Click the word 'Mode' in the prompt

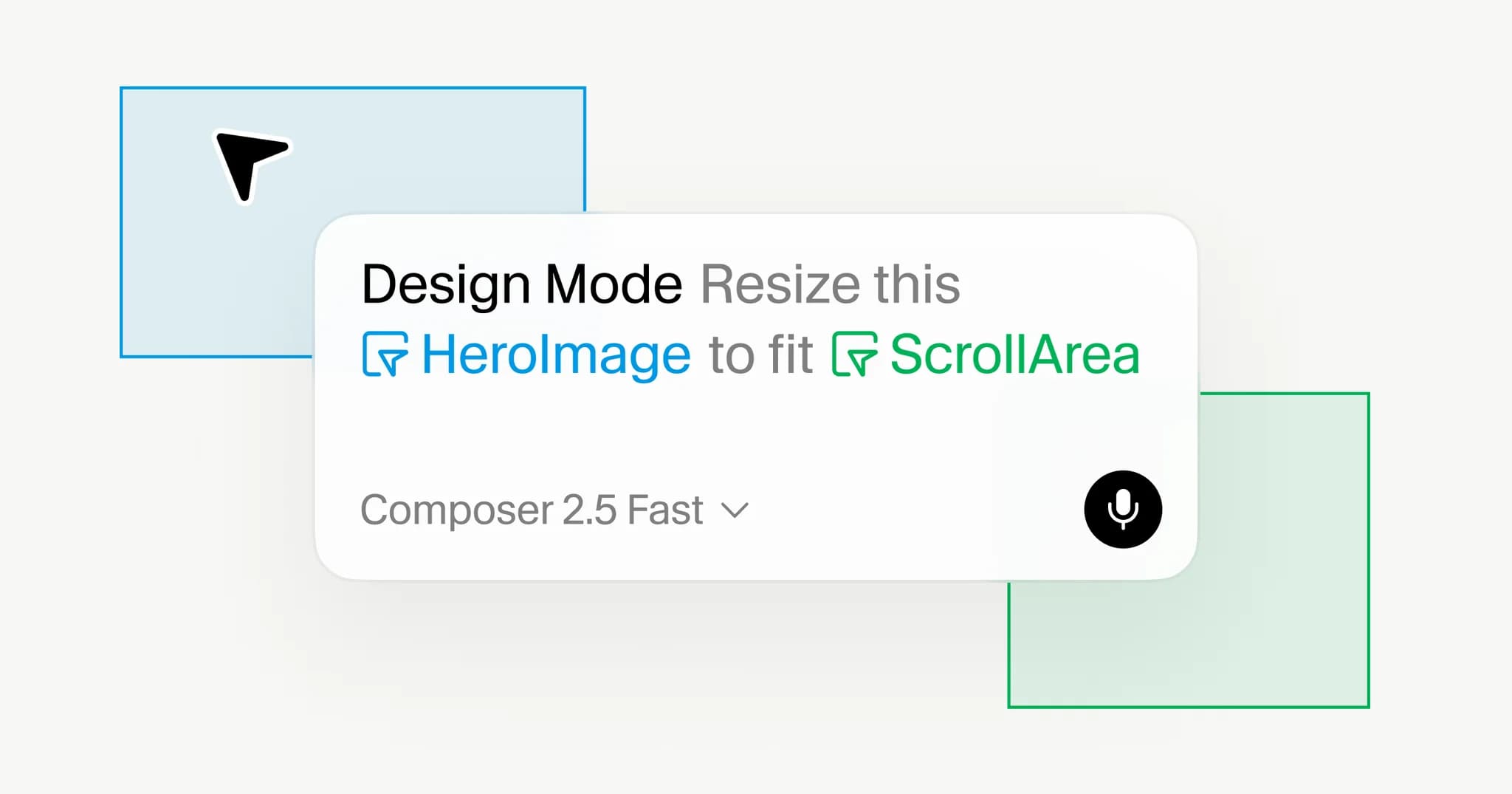click(613, 284)
